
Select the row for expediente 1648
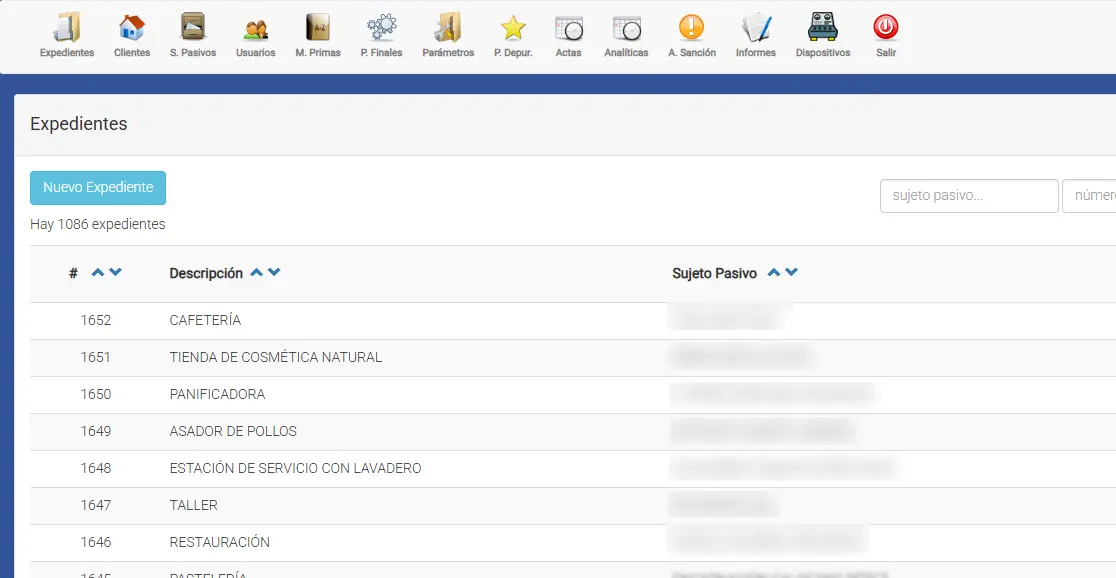tap(295, 468)
